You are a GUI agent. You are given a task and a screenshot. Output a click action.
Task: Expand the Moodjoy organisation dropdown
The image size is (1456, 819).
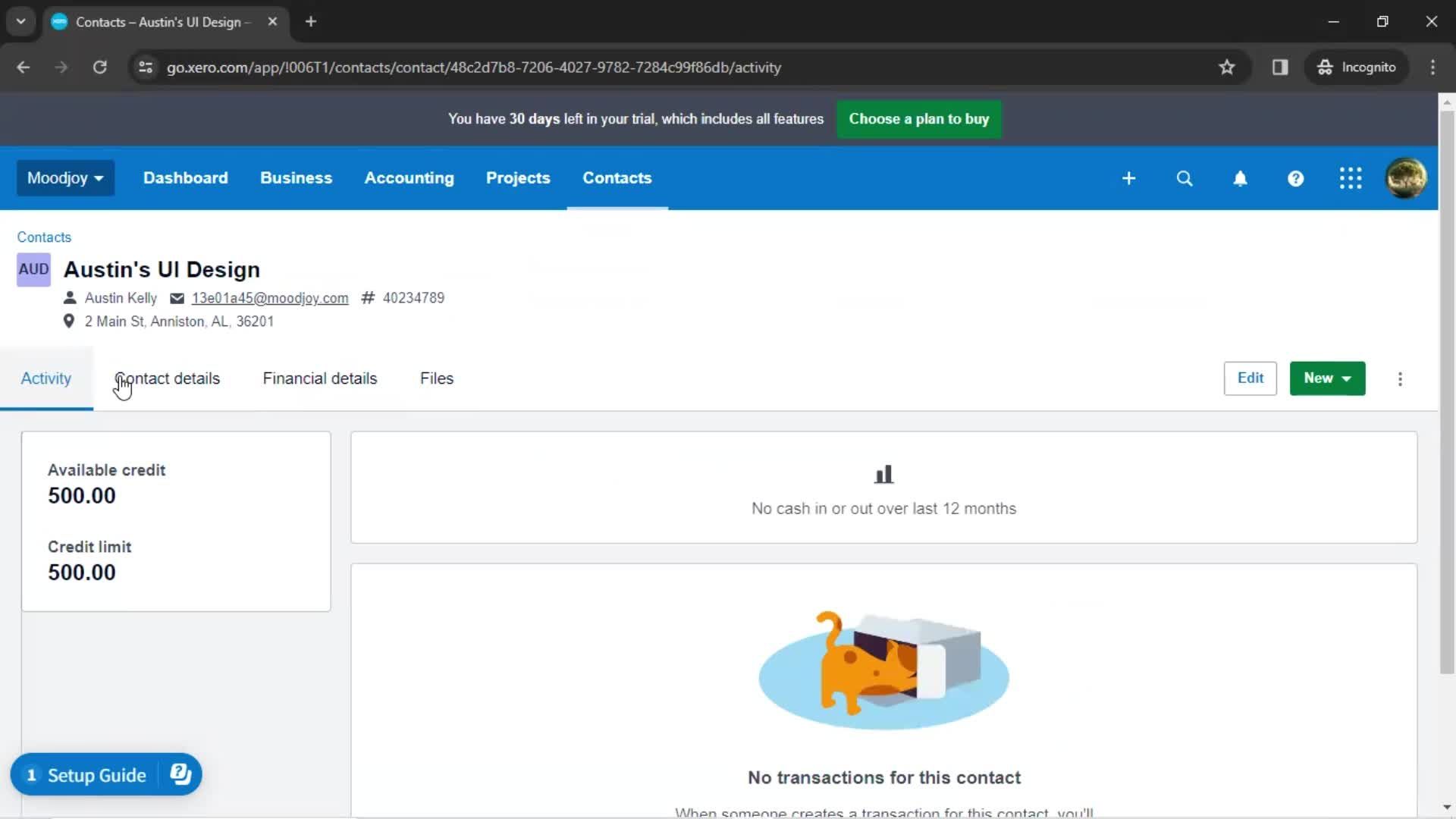[x=65, y=178]
